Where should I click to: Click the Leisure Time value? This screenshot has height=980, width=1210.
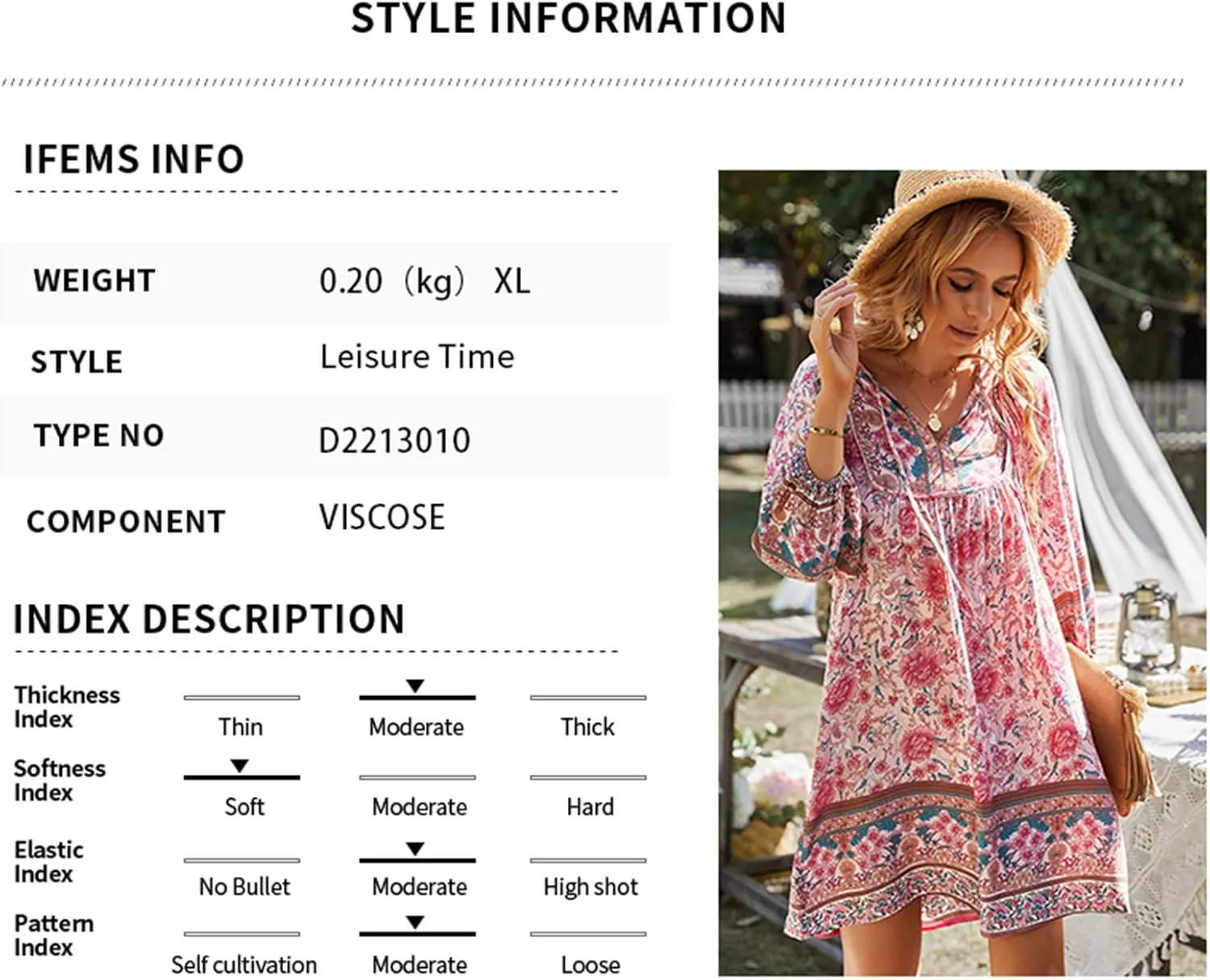click(417, 357)
